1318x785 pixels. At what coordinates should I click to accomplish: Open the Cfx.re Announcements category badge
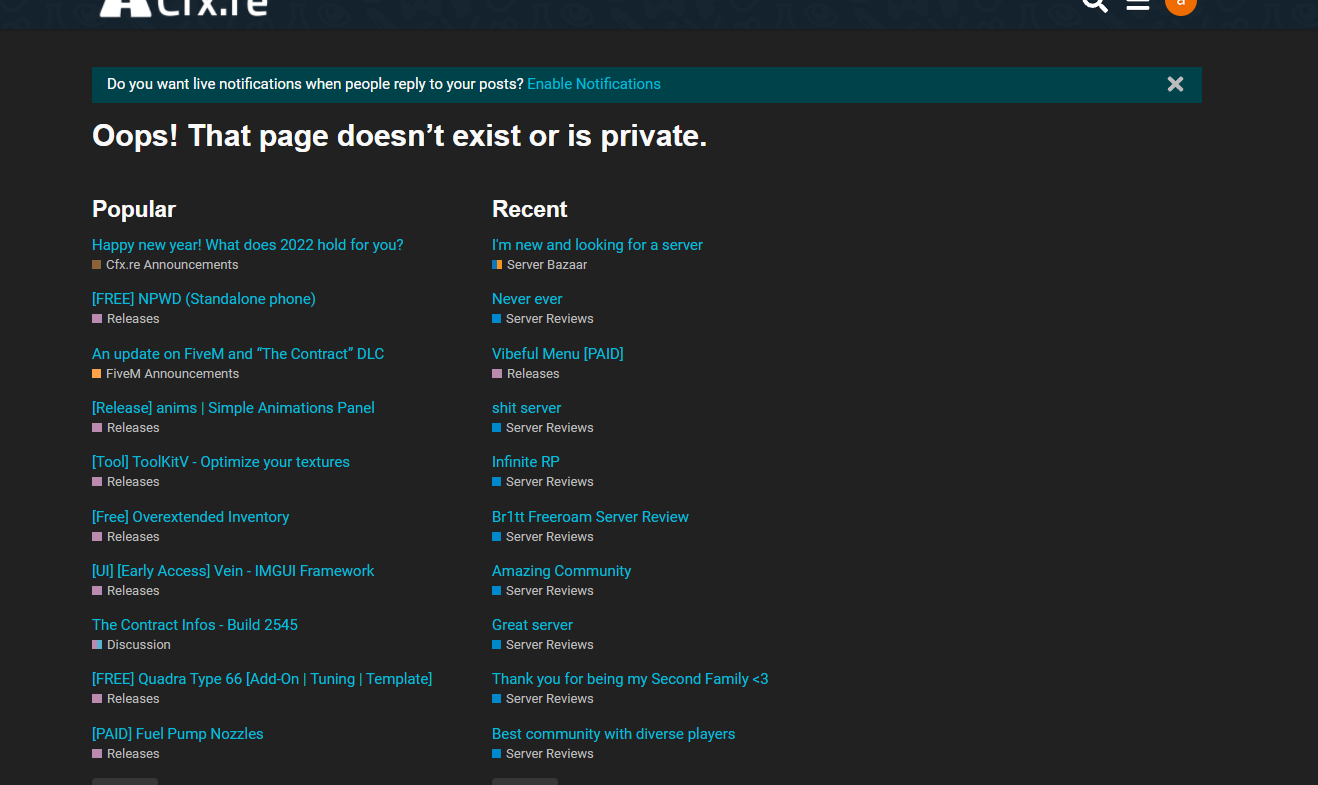click(172, 264)
